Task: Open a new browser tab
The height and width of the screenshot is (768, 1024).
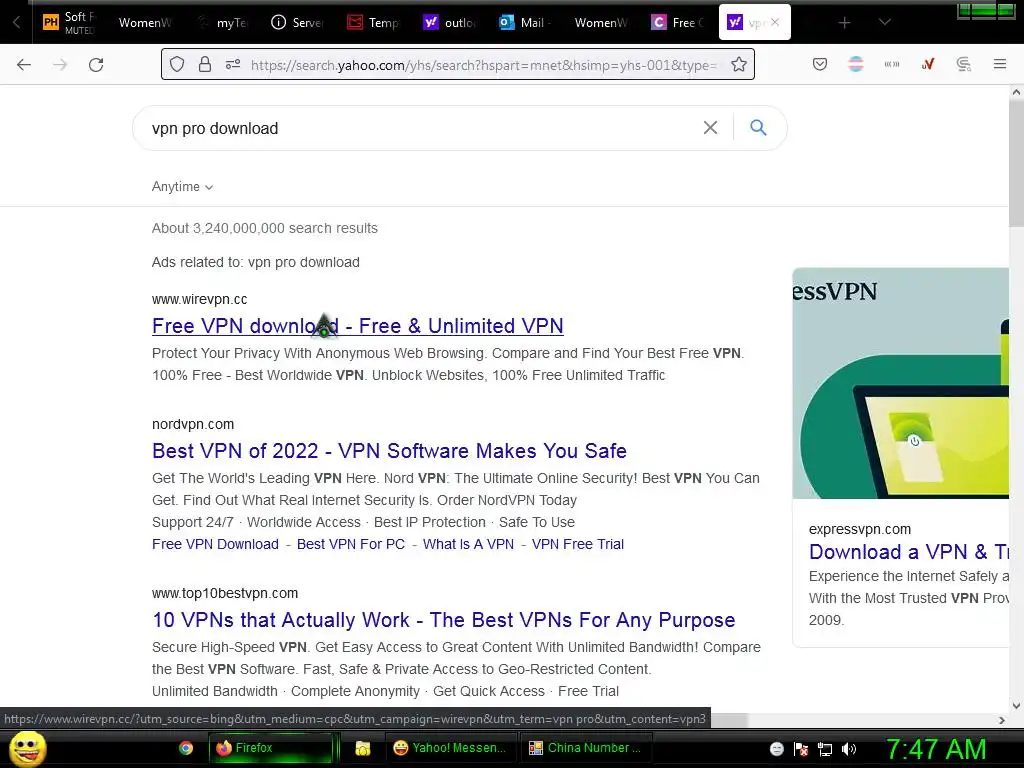Action: click(x=844, y=23)
